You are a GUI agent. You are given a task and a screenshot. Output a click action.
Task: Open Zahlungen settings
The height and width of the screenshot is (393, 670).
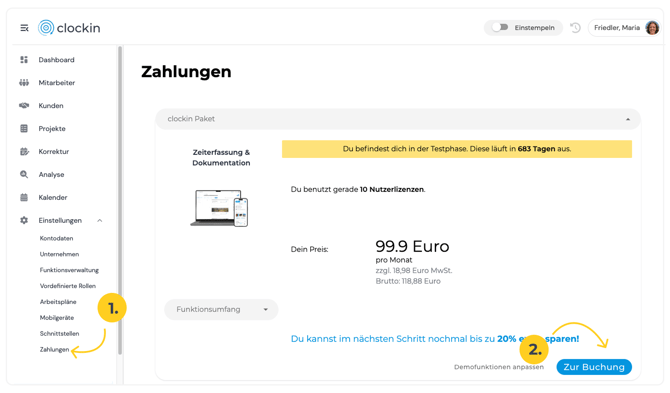[x=54, y=349]
